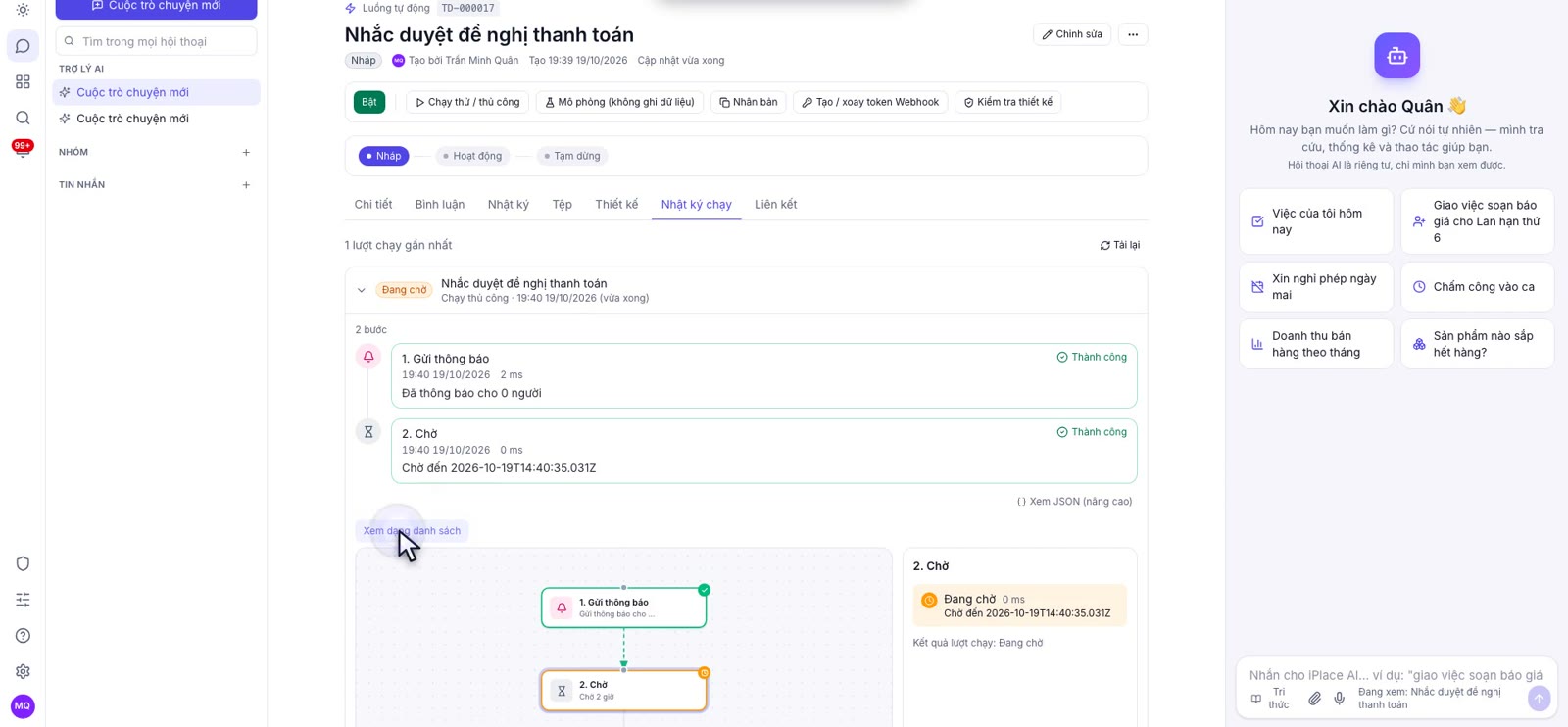
Task: Select the Hoạt động status pill
Action: tap(472, 156)
